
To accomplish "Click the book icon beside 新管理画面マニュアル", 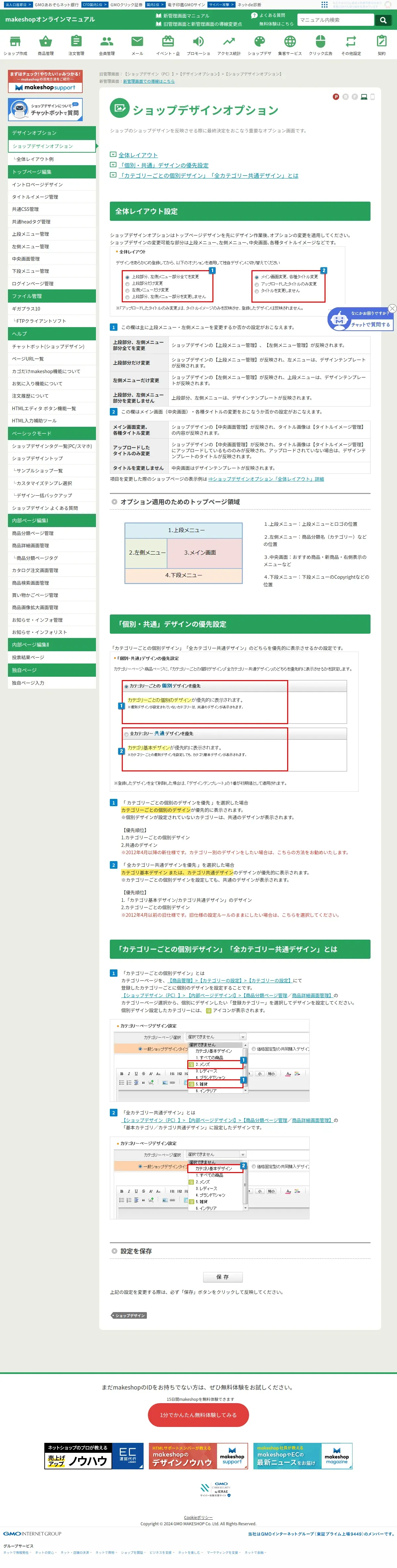I will [x=159, y=16].
